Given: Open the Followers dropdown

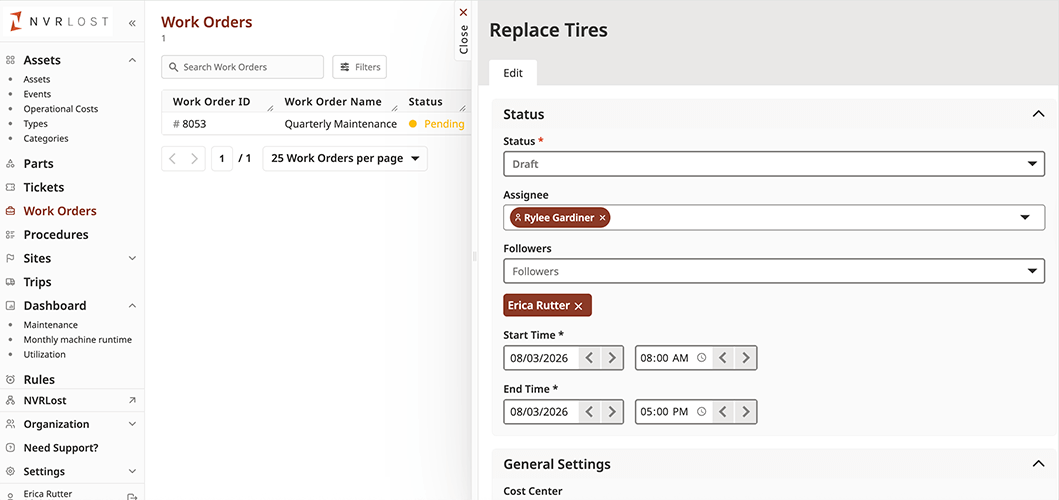Looking at the screenshot, I should (773, 271).
